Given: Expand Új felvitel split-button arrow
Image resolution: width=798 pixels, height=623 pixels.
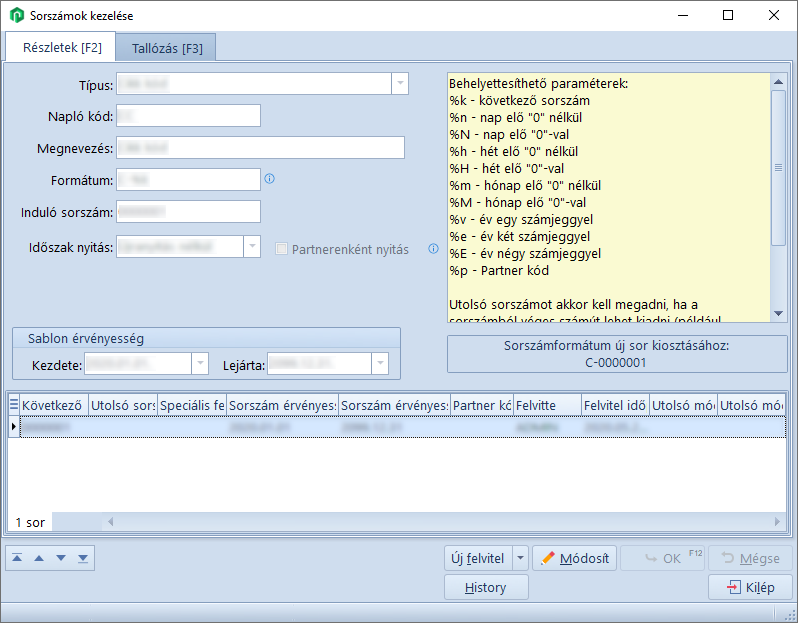Looking at the screenshot, I should (520, 558).
